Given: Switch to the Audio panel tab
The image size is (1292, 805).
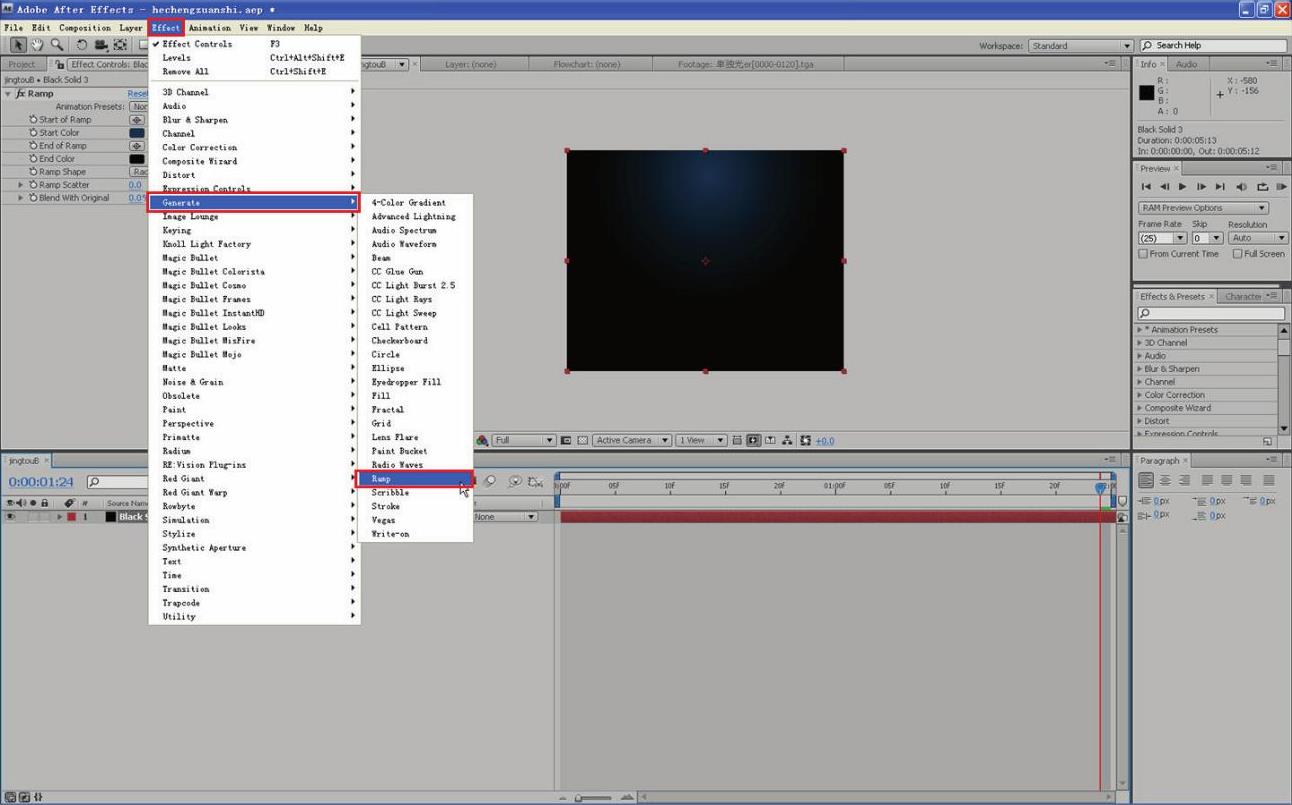Looking at the screenshot, I should pos(1185,64).
